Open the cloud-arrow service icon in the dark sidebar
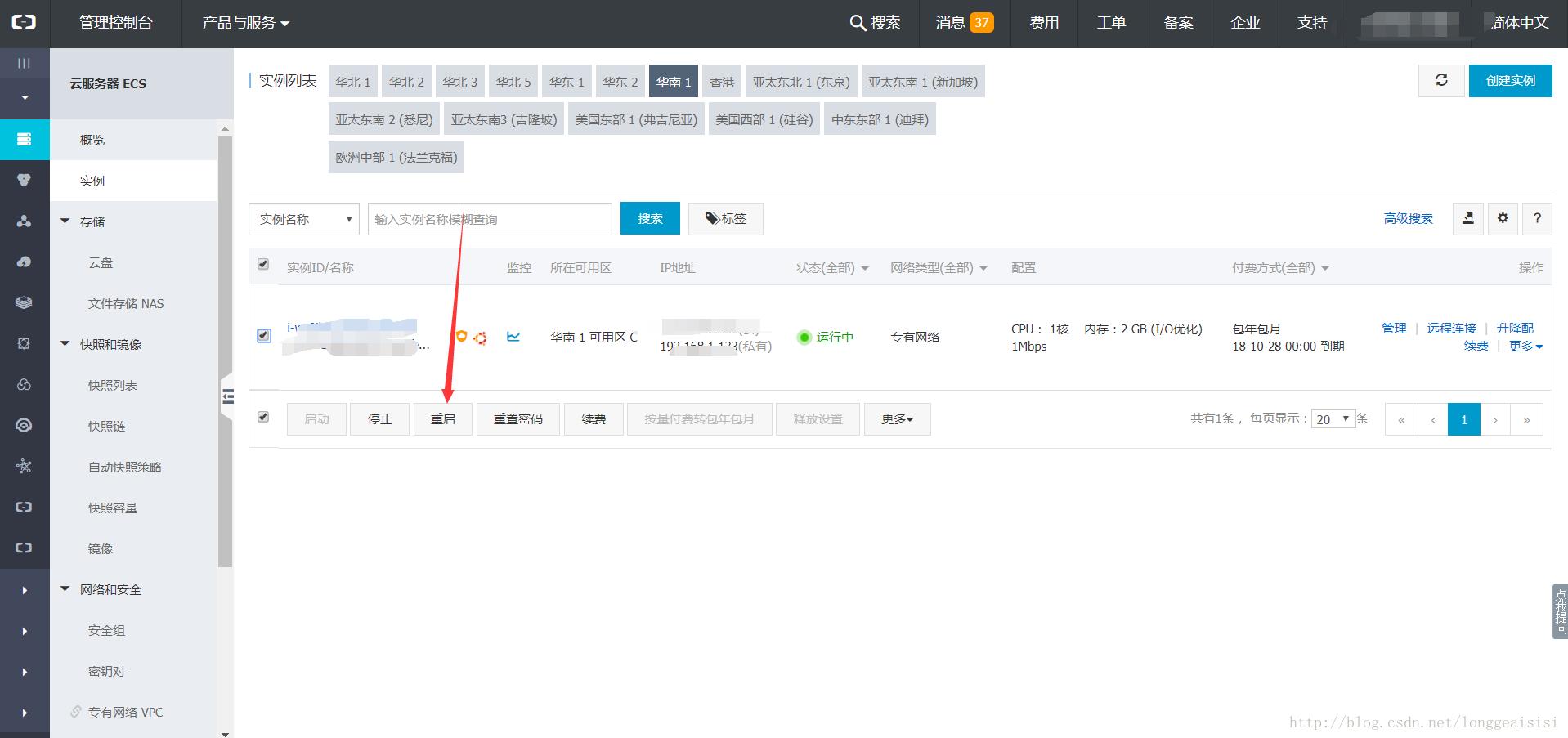The image size is (1568, 738). pyautogui.click(x=24, y=262)
